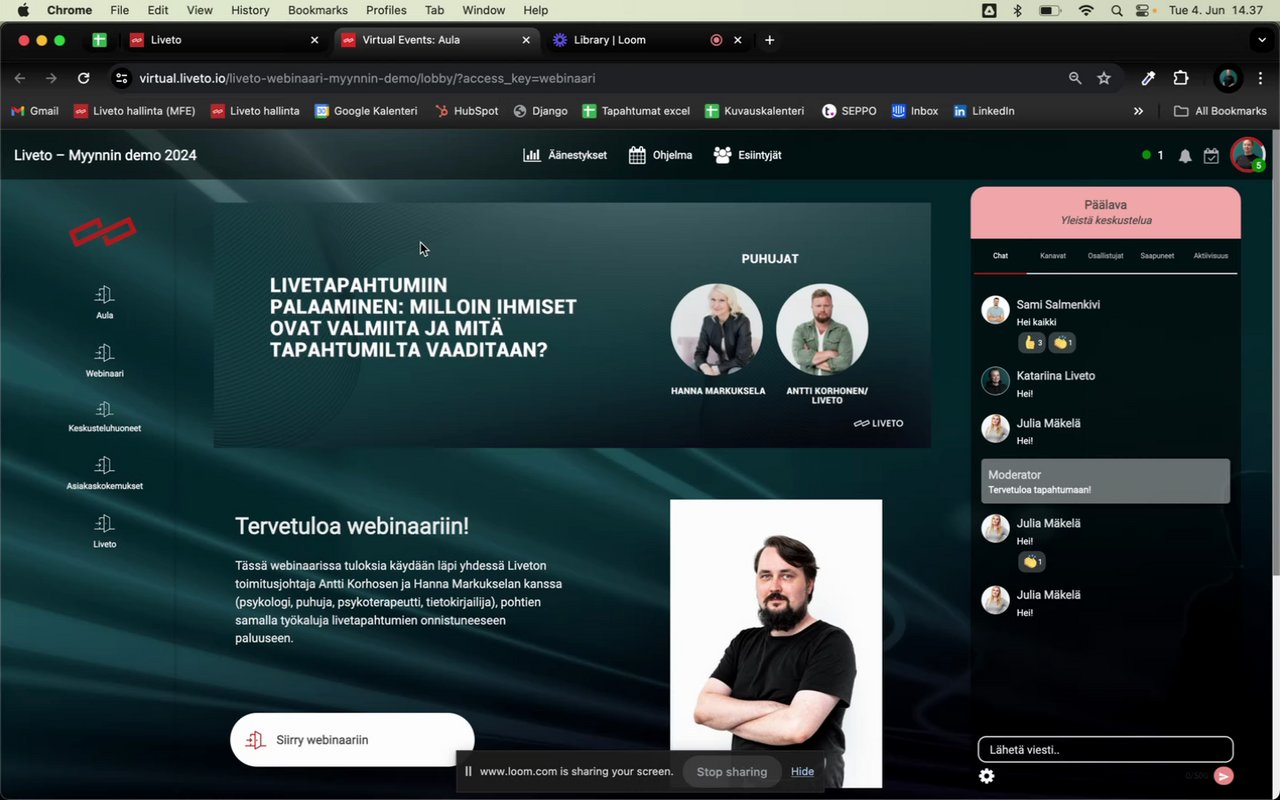Open Esiintyjät speakers in top bar
The width and height of the screenshot is (1280, 800).
[747, 155]
